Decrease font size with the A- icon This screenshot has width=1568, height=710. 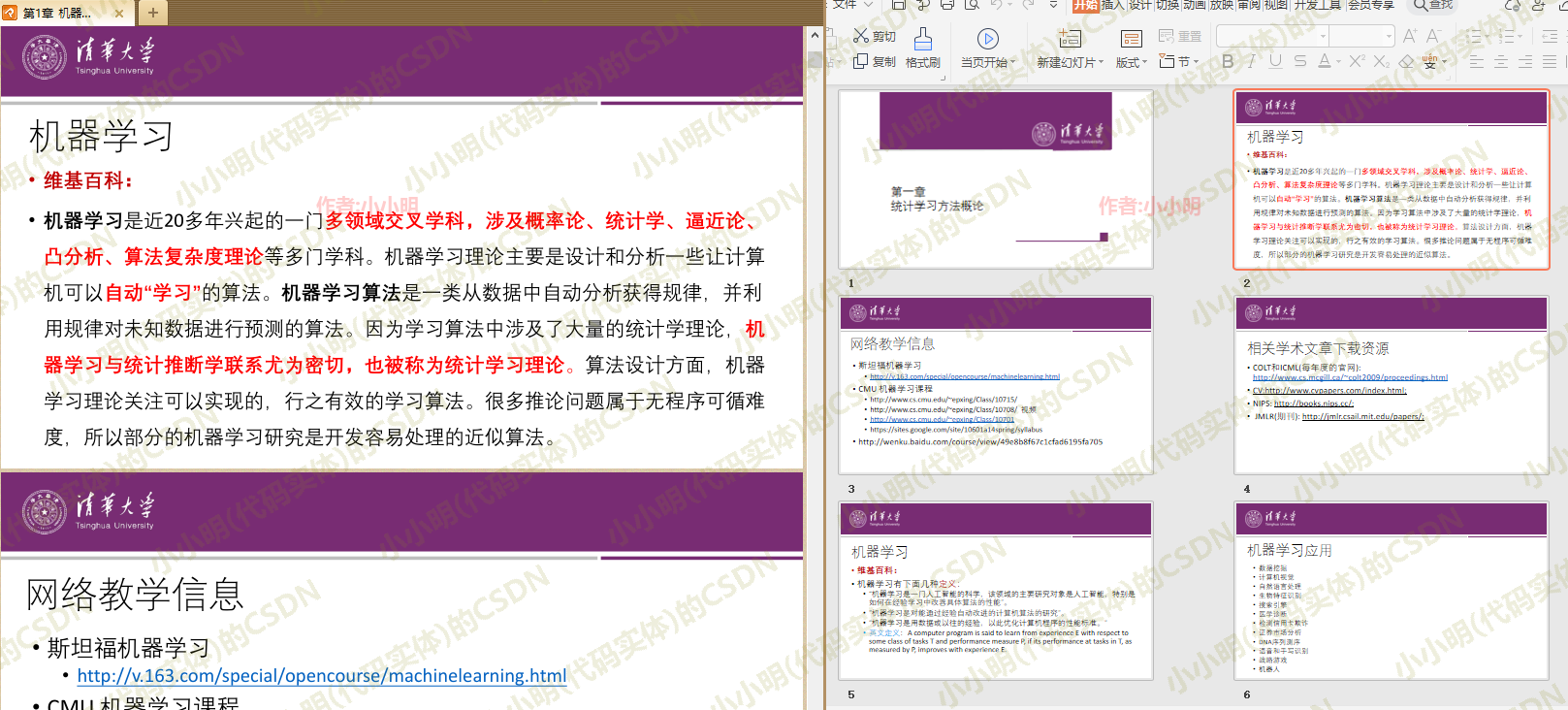[x=1433, y=36]
